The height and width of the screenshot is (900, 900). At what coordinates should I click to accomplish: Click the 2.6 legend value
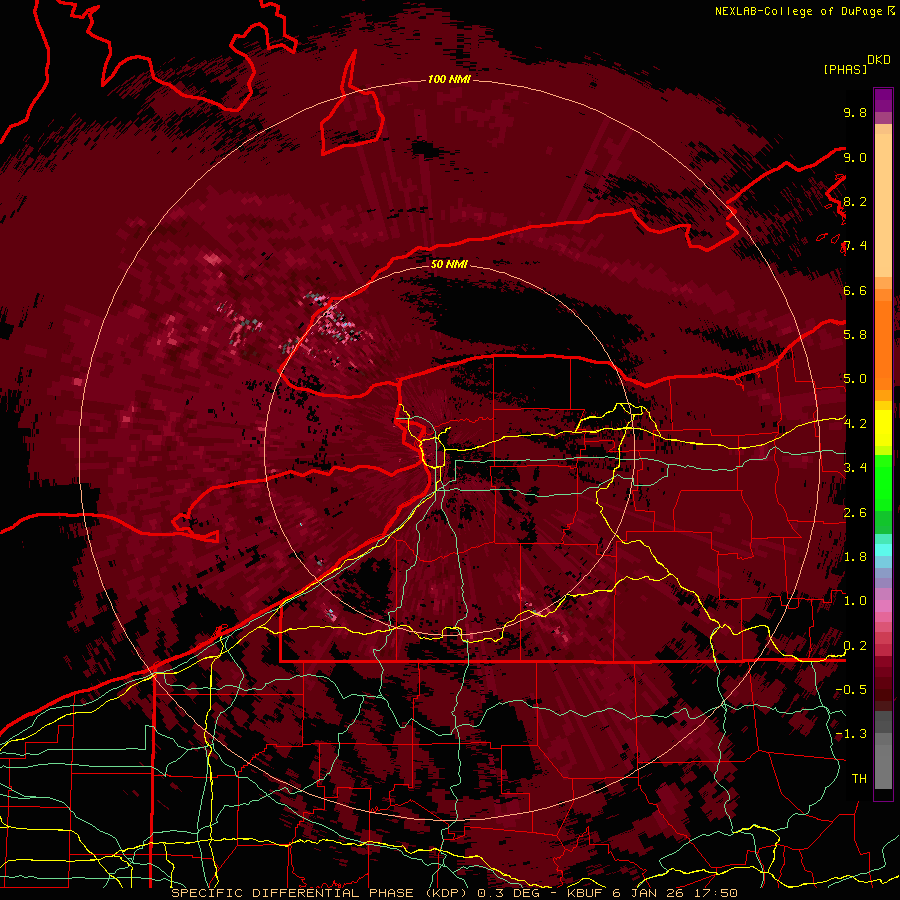click(855, 512)
